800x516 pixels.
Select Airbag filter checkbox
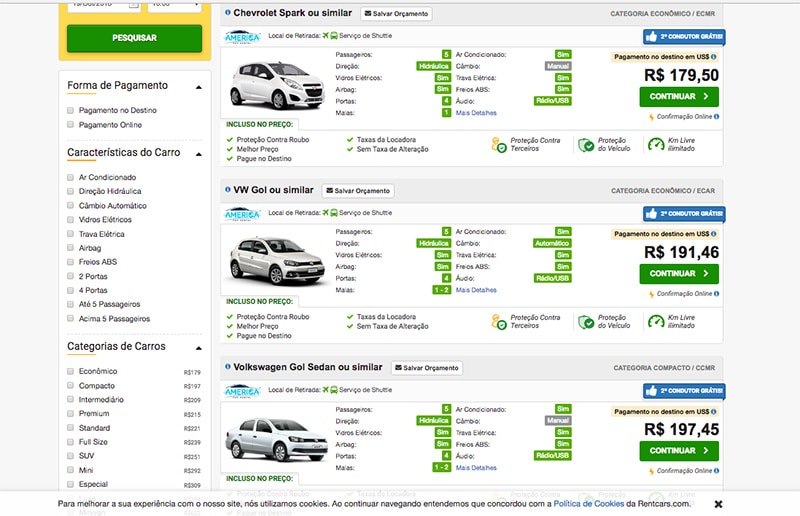[70, 248]
